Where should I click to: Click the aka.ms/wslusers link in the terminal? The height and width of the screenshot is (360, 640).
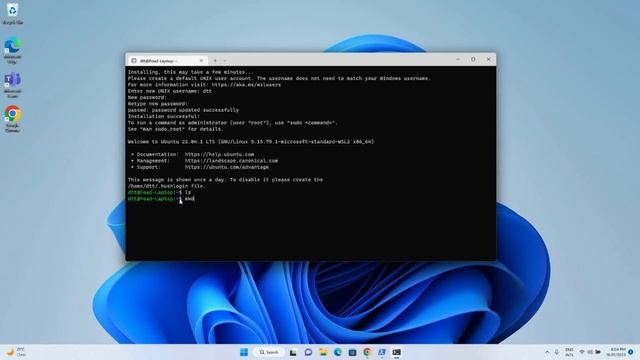pyautogui.click(x=246, y=85)
